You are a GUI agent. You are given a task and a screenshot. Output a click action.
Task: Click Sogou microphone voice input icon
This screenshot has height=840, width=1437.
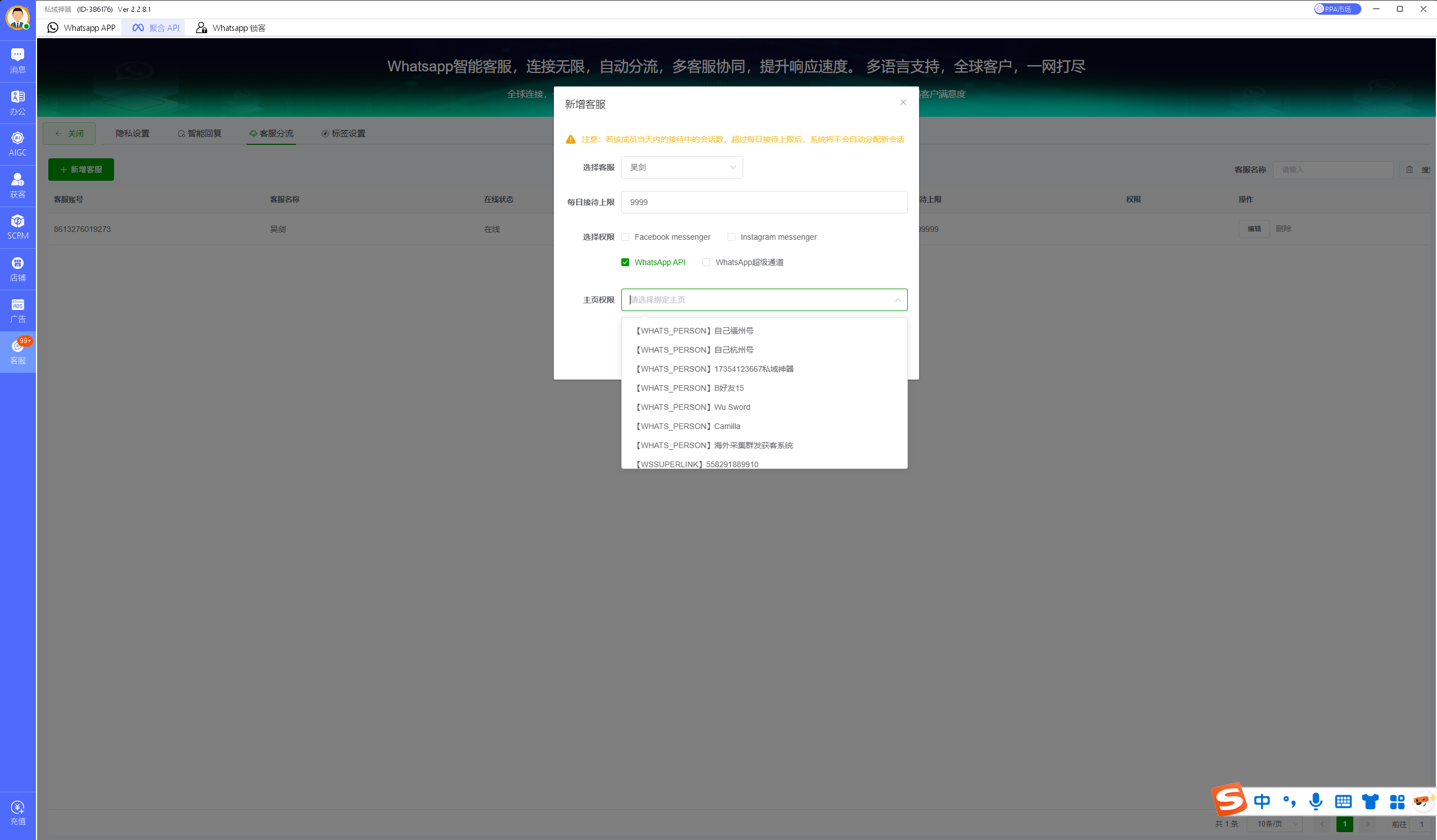click(x=1316, y=801)
